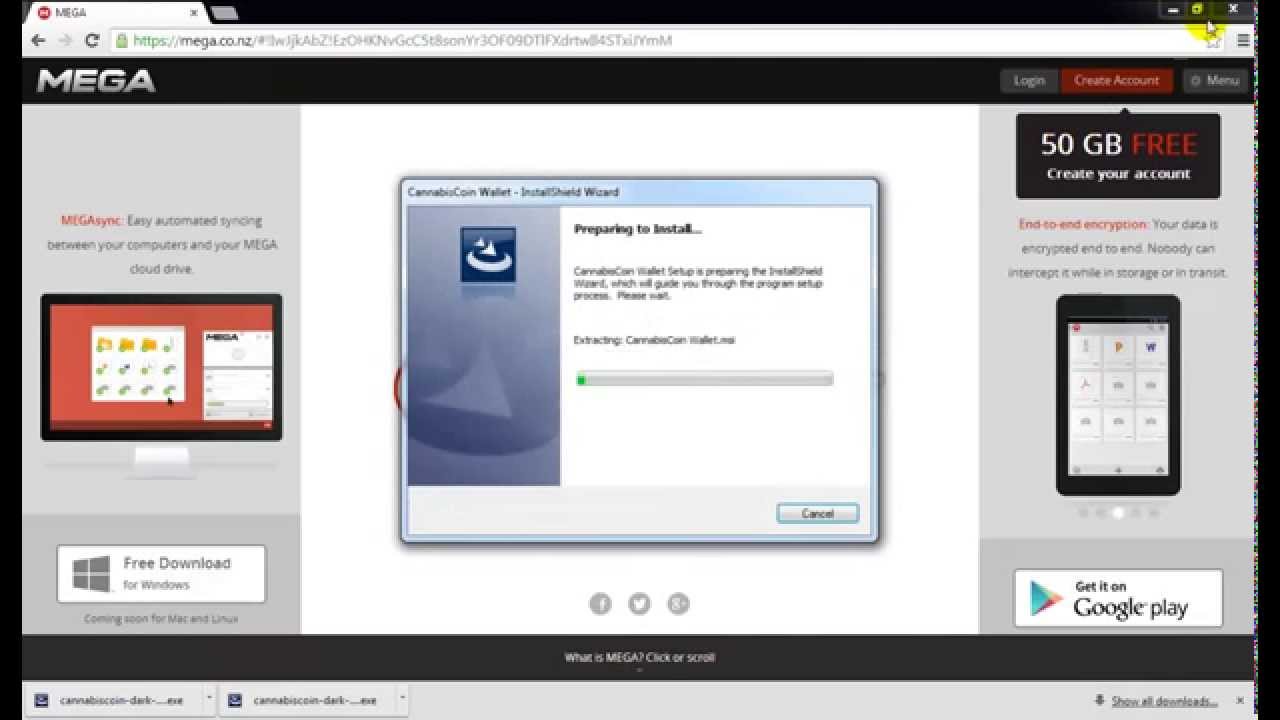Click the lock icon beside https in the address bar

122,41
